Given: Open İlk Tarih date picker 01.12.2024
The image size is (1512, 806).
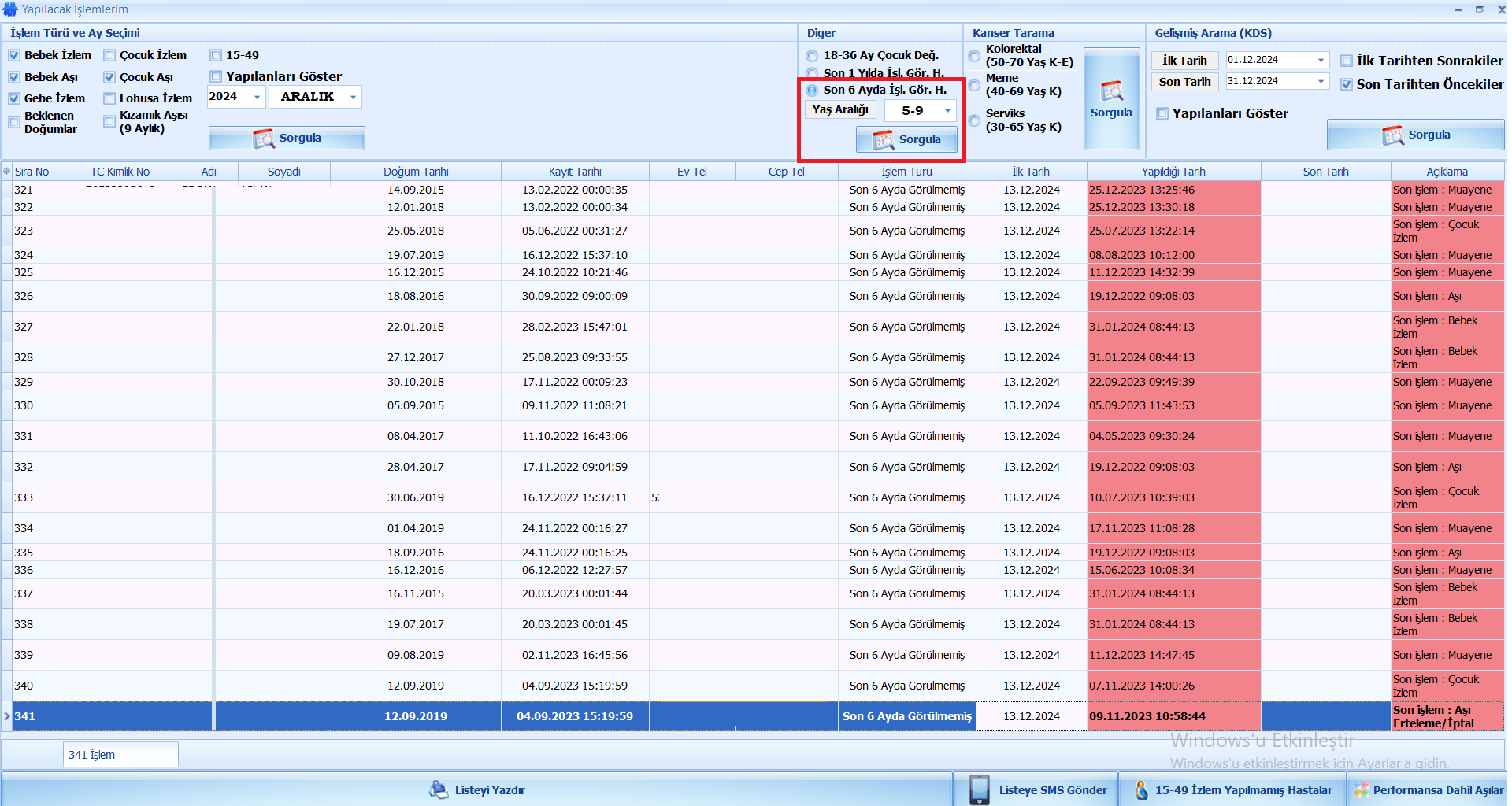Looking at the screenshot, I should point(1321,60).
